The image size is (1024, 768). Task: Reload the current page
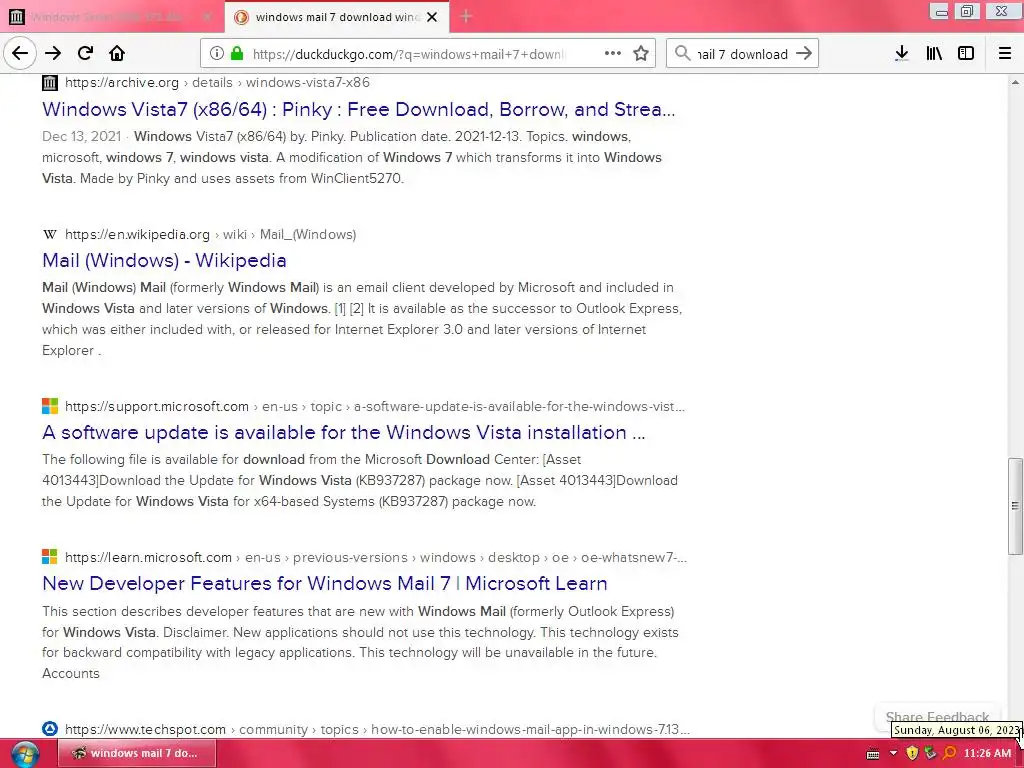click(85, 53)
